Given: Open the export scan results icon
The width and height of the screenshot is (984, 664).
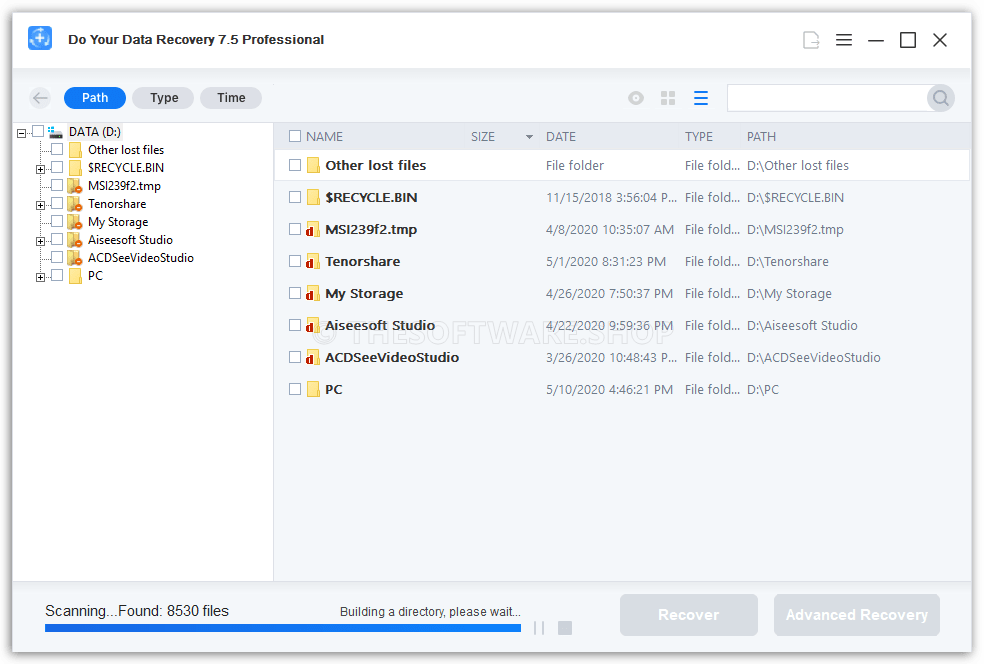Looking at the screenshot, I should (811, 40).
